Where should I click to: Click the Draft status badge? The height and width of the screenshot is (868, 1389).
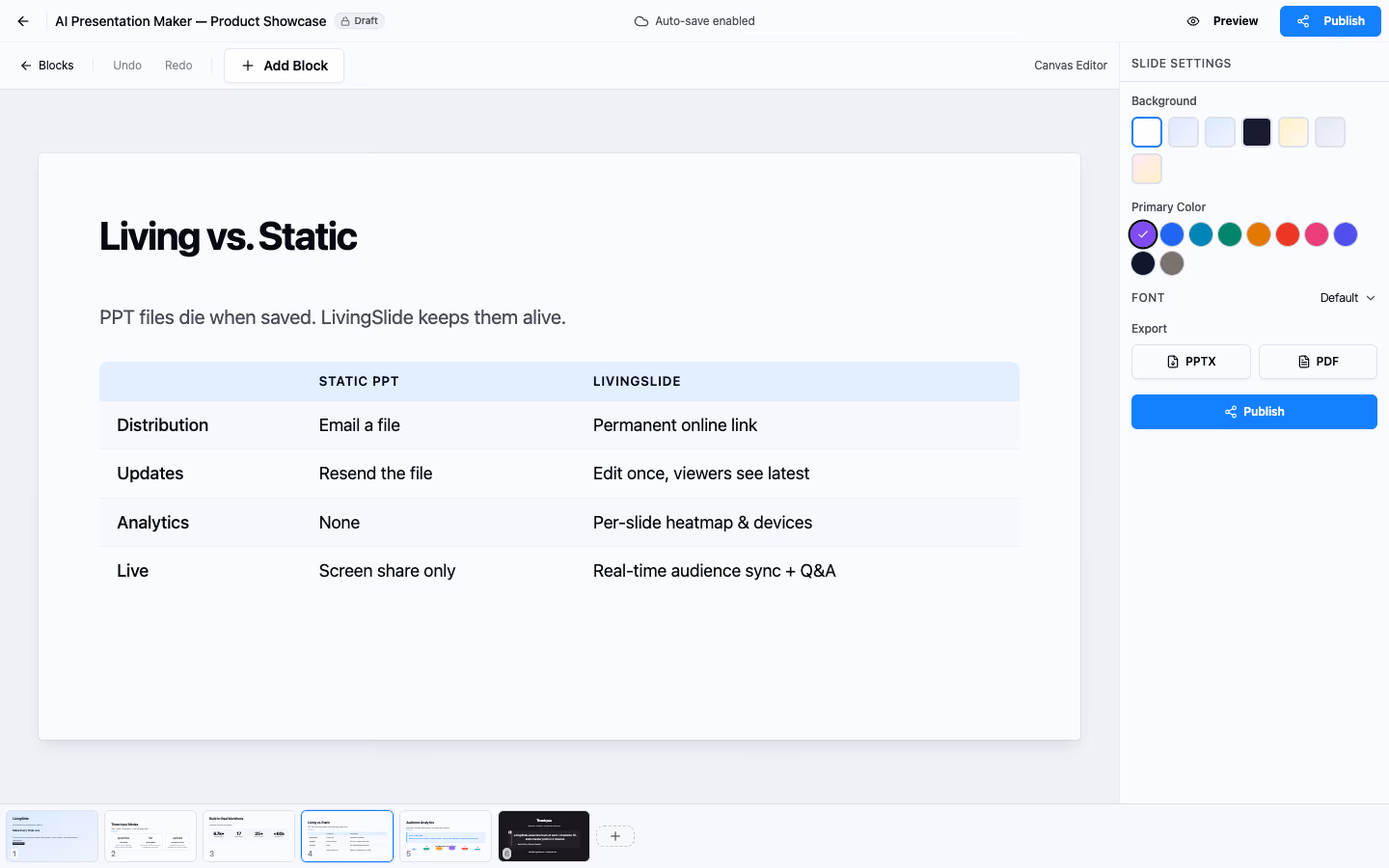click(360, 21)
